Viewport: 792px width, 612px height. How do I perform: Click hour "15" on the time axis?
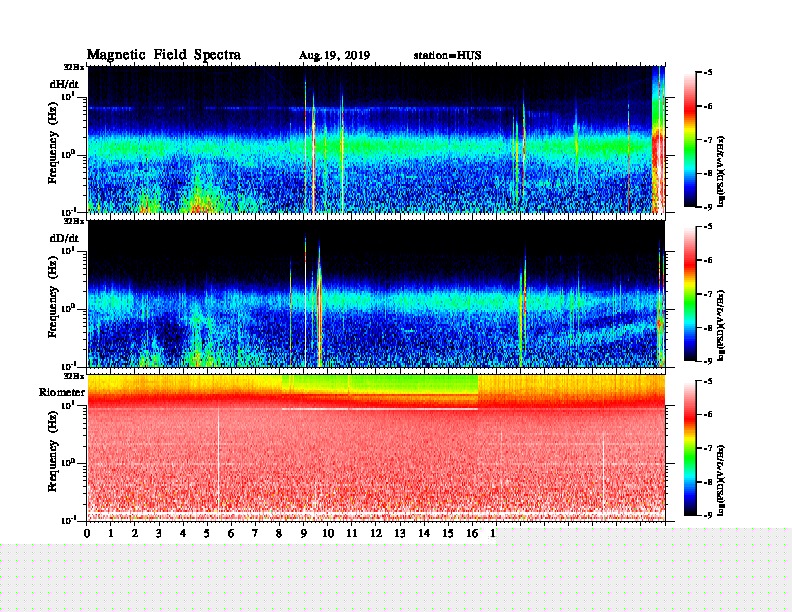click(448, 533)
